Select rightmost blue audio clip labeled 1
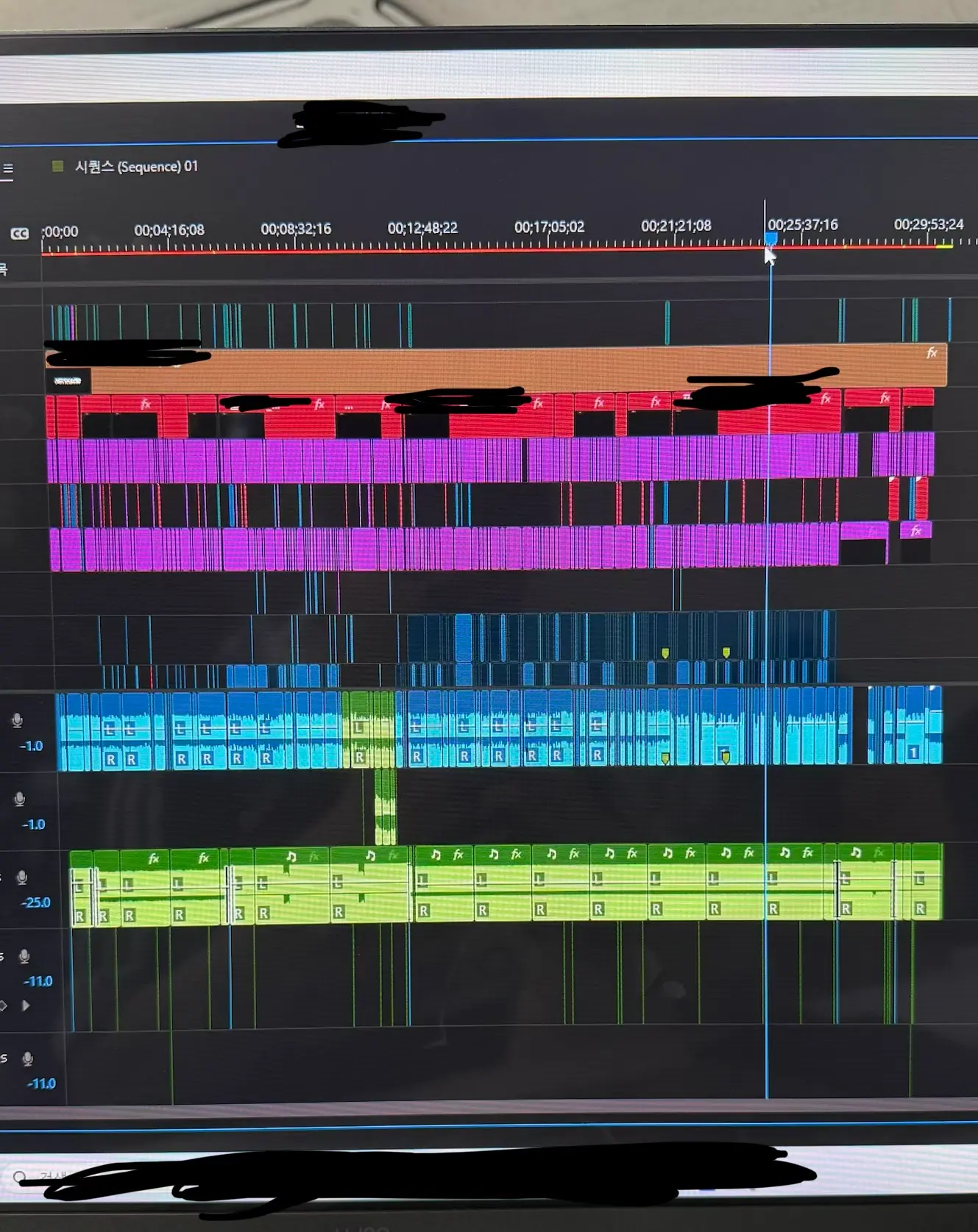This screenshot has width=978, height=1232. tap(913, 724)
